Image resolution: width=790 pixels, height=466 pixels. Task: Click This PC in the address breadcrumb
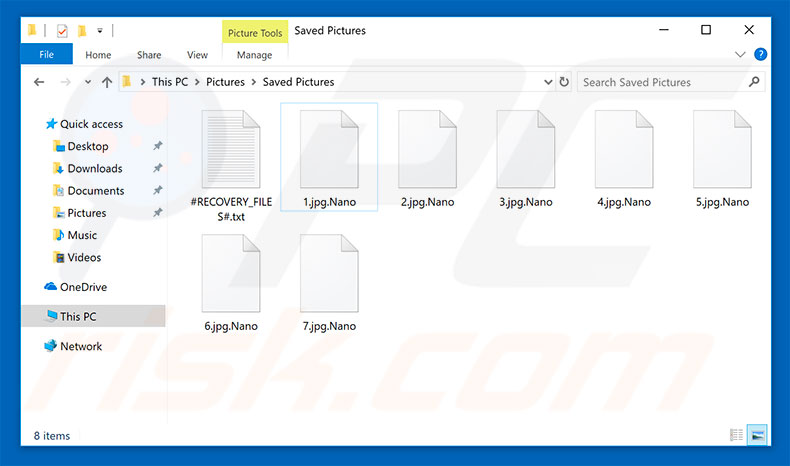click(x=170, y=82)
